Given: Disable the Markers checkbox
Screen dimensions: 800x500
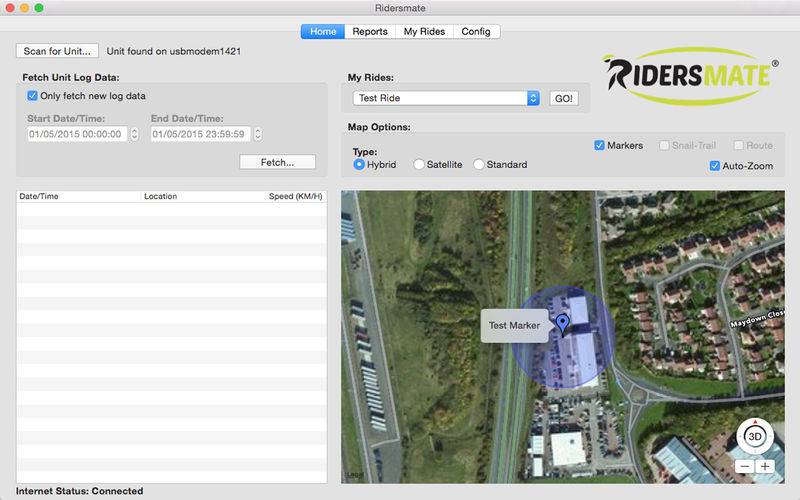Looking at the screenshot, I should 599,145.
